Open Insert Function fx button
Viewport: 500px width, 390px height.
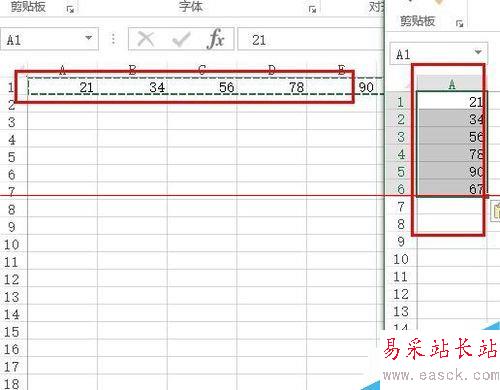coord(215,39)
